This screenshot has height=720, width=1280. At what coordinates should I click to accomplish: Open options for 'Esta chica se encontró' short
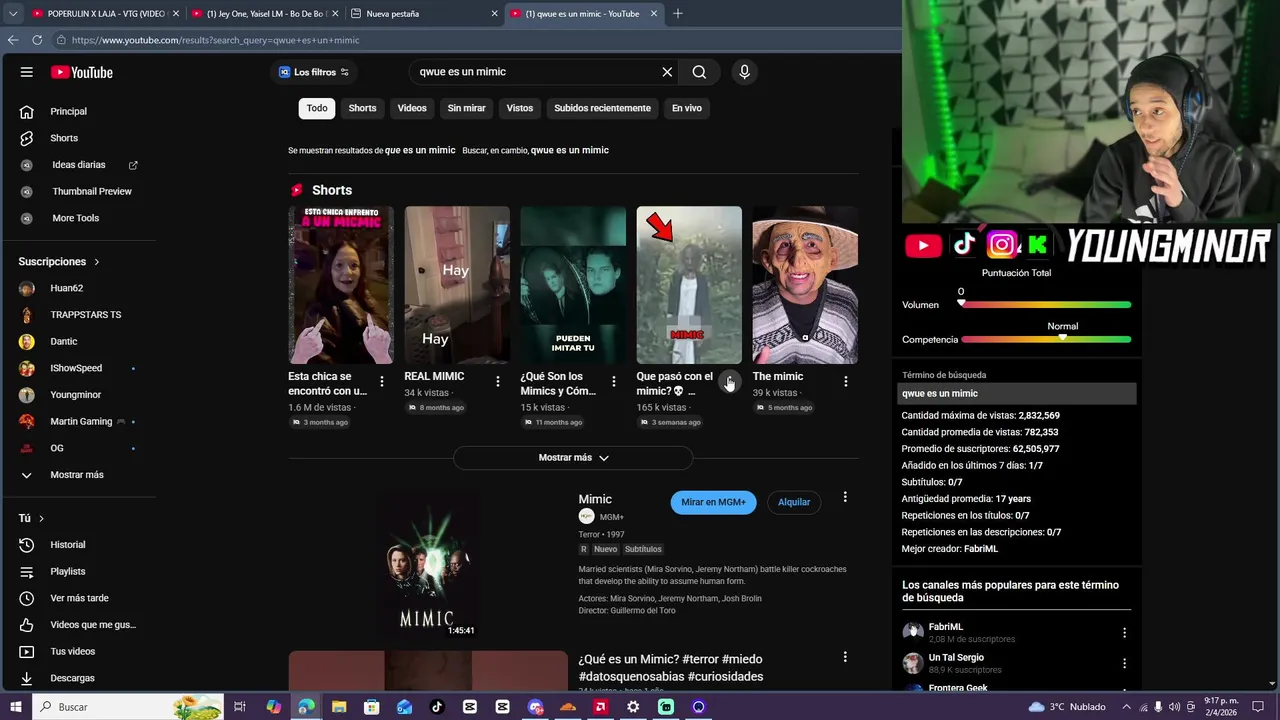(x=382, y=382)
